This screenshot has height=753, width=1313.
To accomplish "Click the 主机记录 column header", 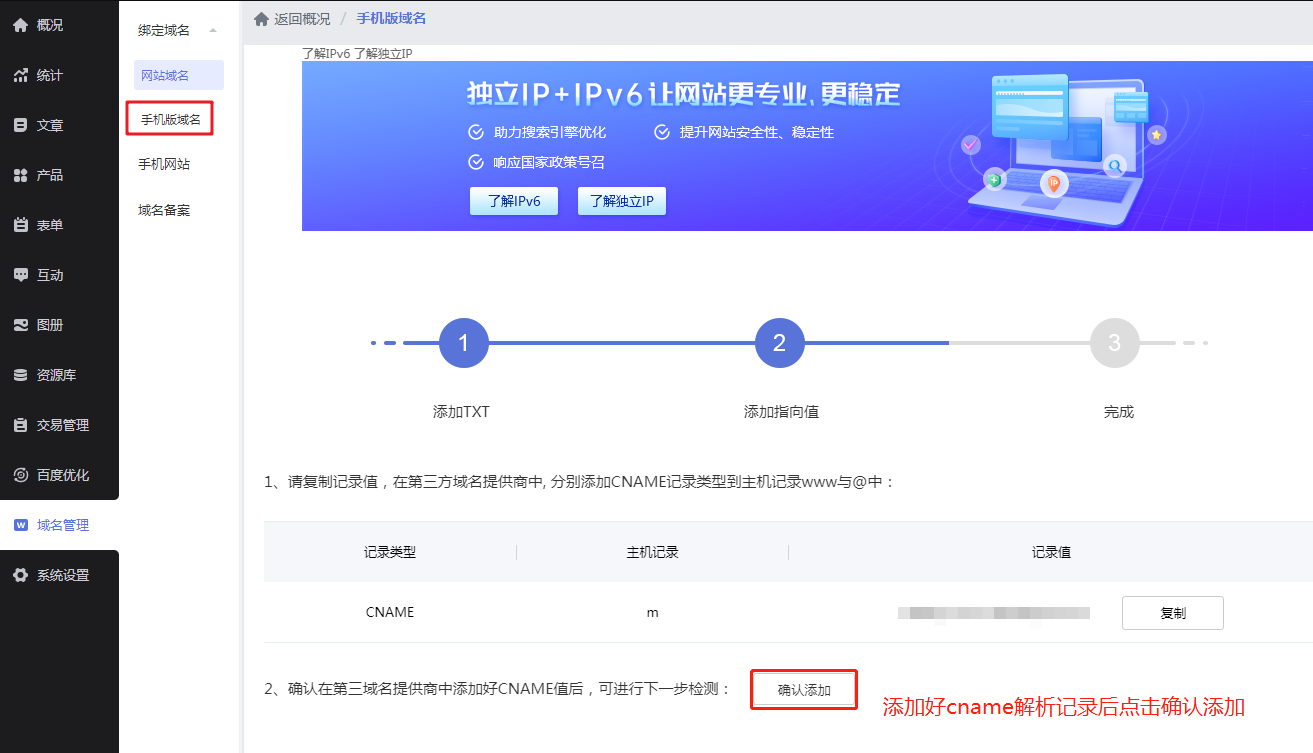I will point(652,552).
